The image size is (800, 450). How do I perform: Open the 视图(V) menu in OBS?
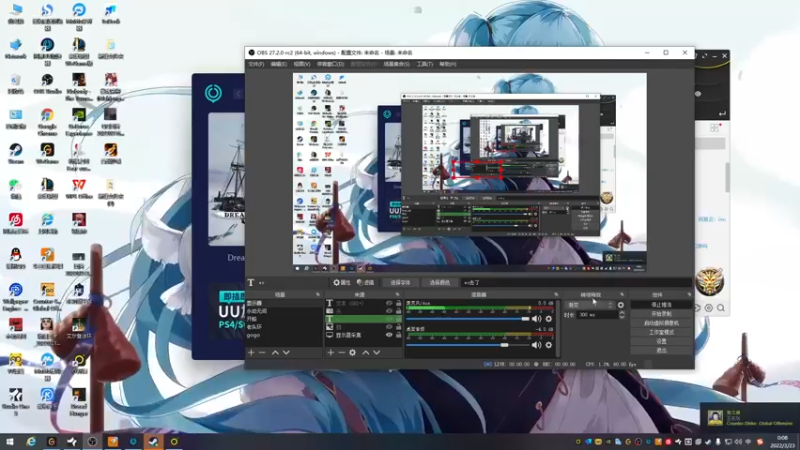302,64
